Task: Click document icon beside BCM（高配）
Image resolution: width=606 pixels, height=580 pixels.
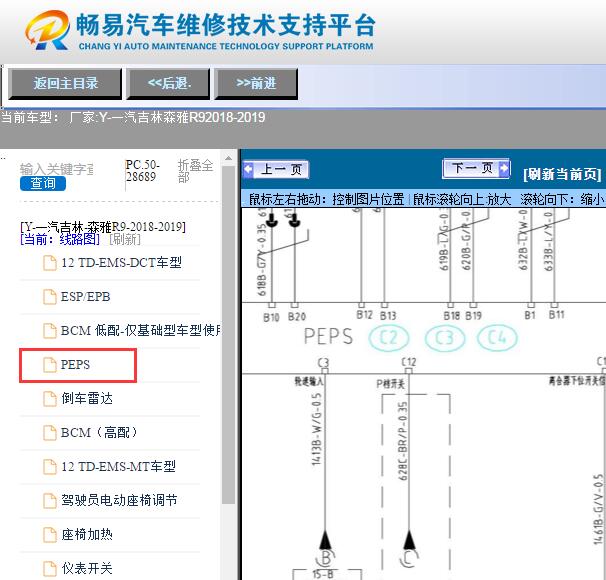Action: coord(49,433)
